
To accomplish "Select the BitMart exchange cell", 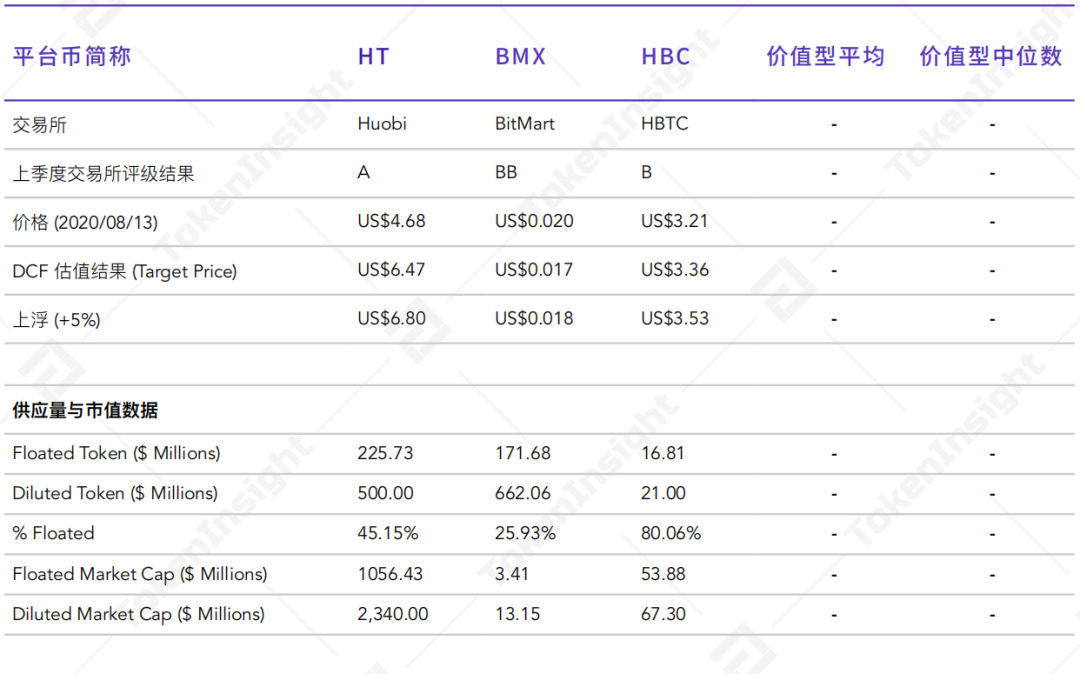I will (525, 124).
